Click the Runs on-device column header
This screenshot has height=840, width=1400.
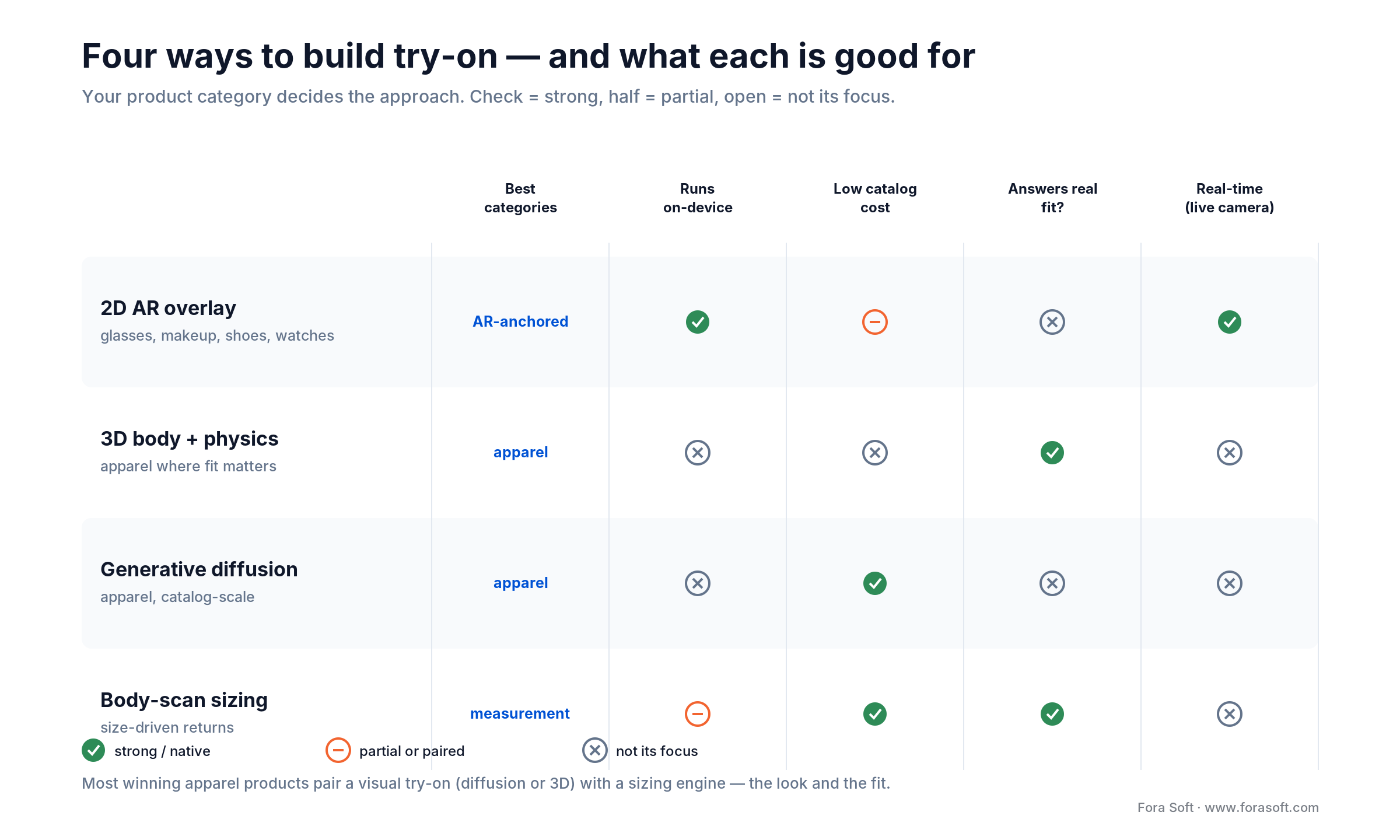698,198
